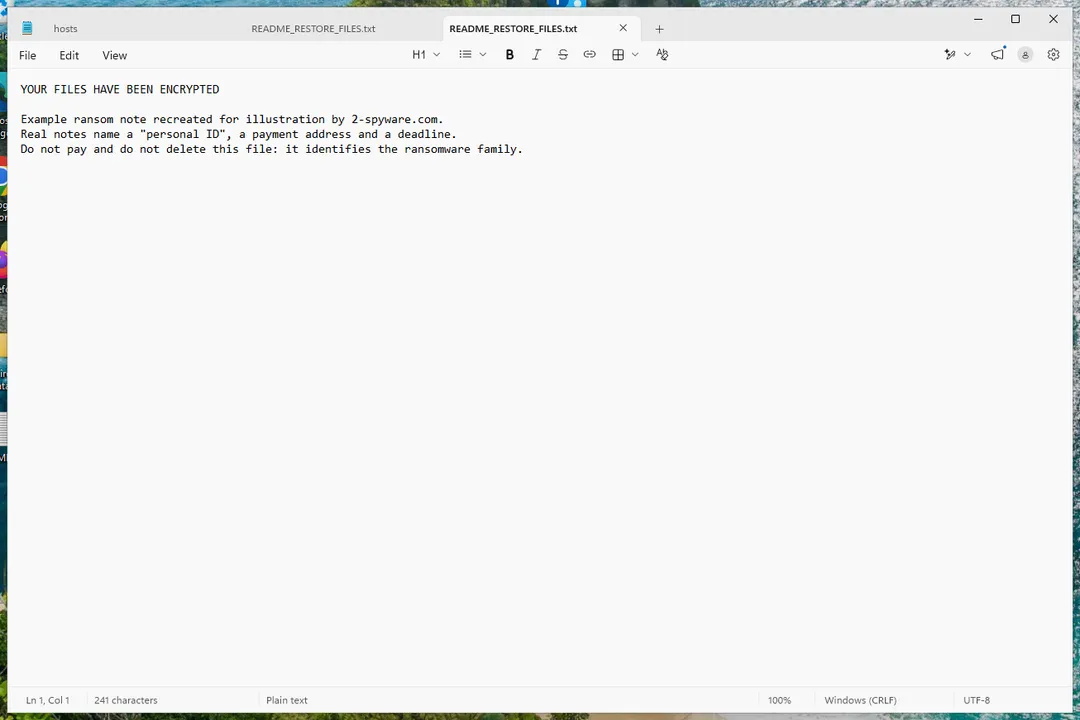The width and height of the screenshot is (1080, 720).
Task: Switch to the inactive README_RESTORE_FILES.txt tab
Action: tap(313, 29)
